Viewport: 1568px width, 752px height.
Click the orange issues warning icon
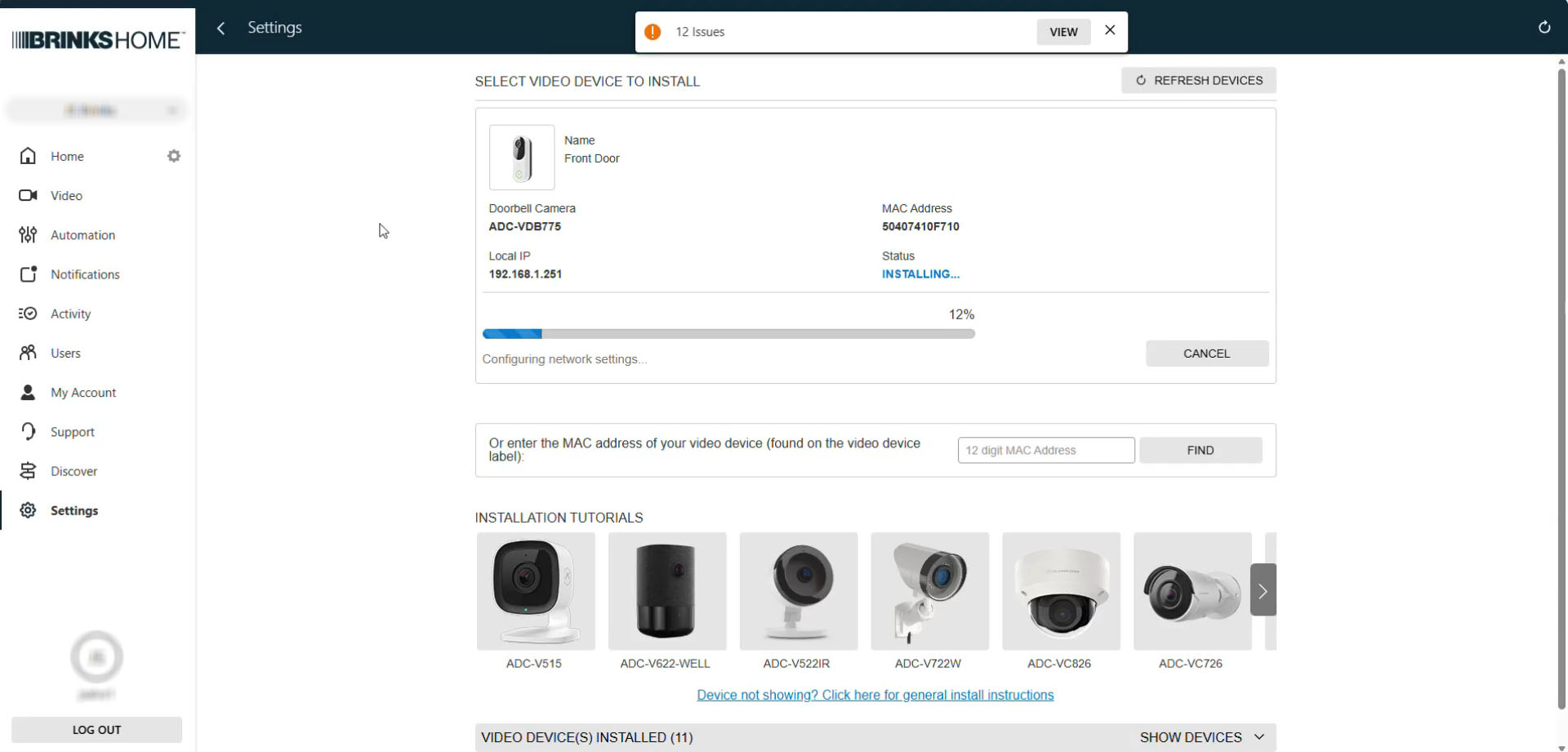coord(653,32)
